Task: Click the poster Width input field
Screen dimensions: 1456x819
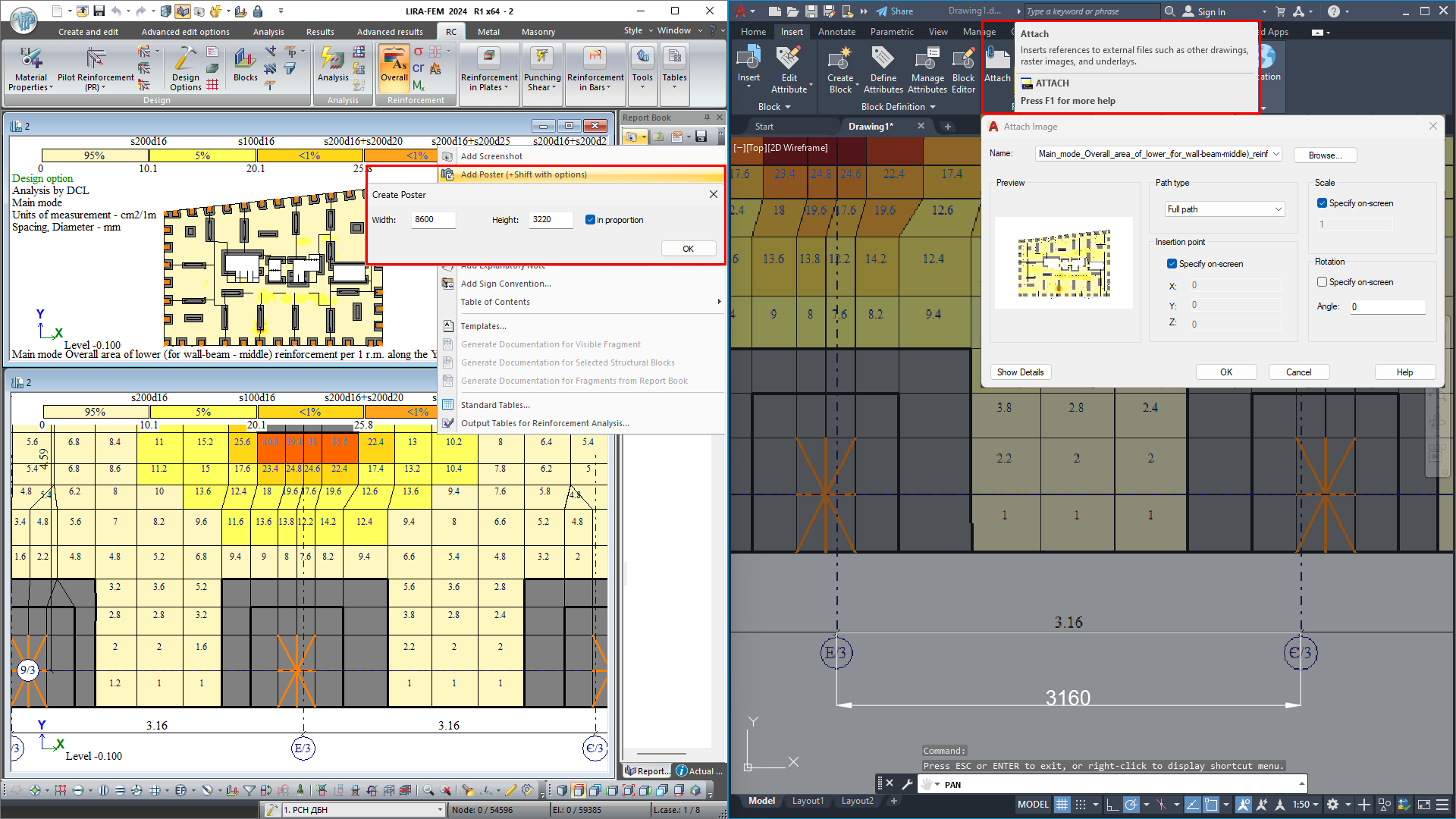Action: click(433, 220)
